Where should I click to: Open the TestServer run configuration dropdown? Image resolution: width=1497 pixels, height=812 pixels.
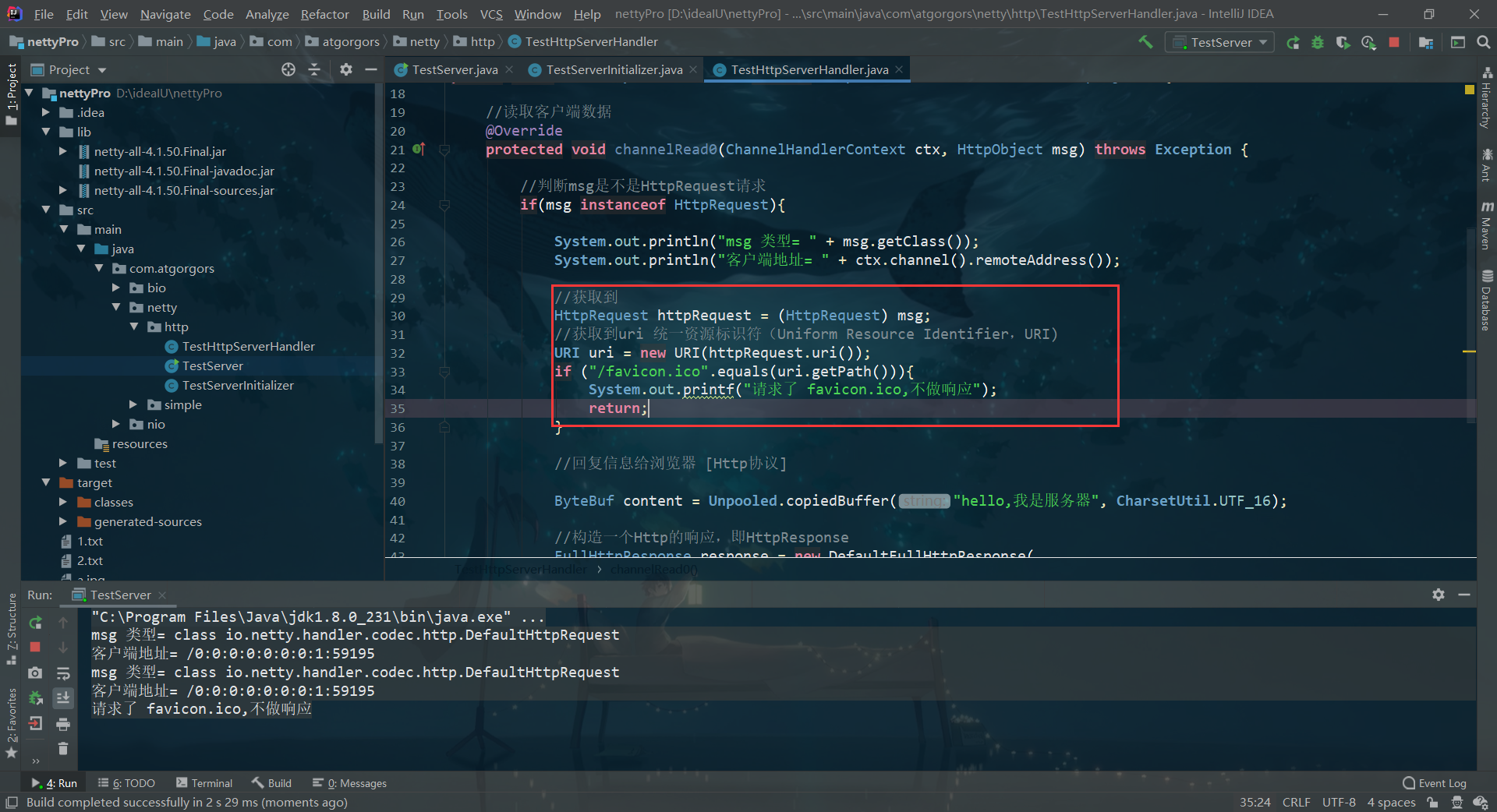coord(1219,42)
